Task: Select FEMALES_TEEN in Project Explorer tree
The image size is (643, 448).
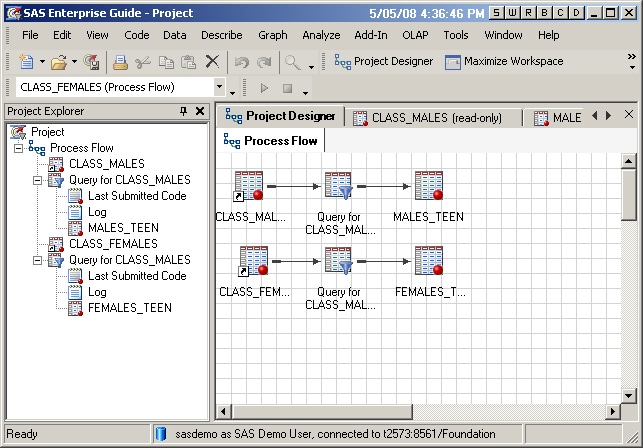Action: pos(129,308)
